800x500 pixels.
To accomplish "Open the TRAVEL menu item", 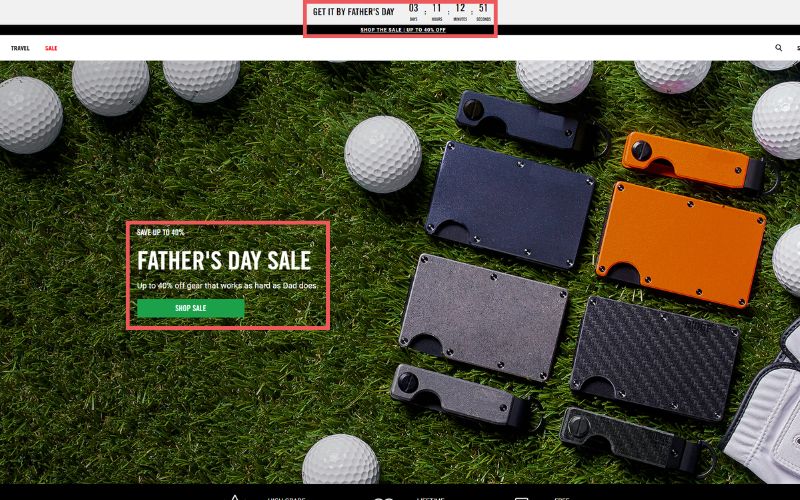I will pos(20,48).
